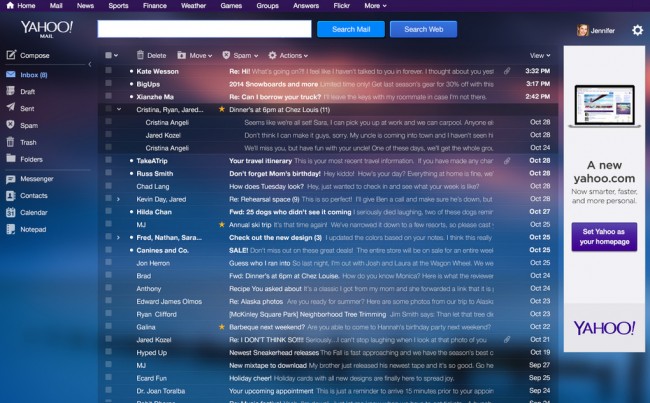The image size is (650, 403).
Task: Open the Notepad icon
Action: coord(11,229)
